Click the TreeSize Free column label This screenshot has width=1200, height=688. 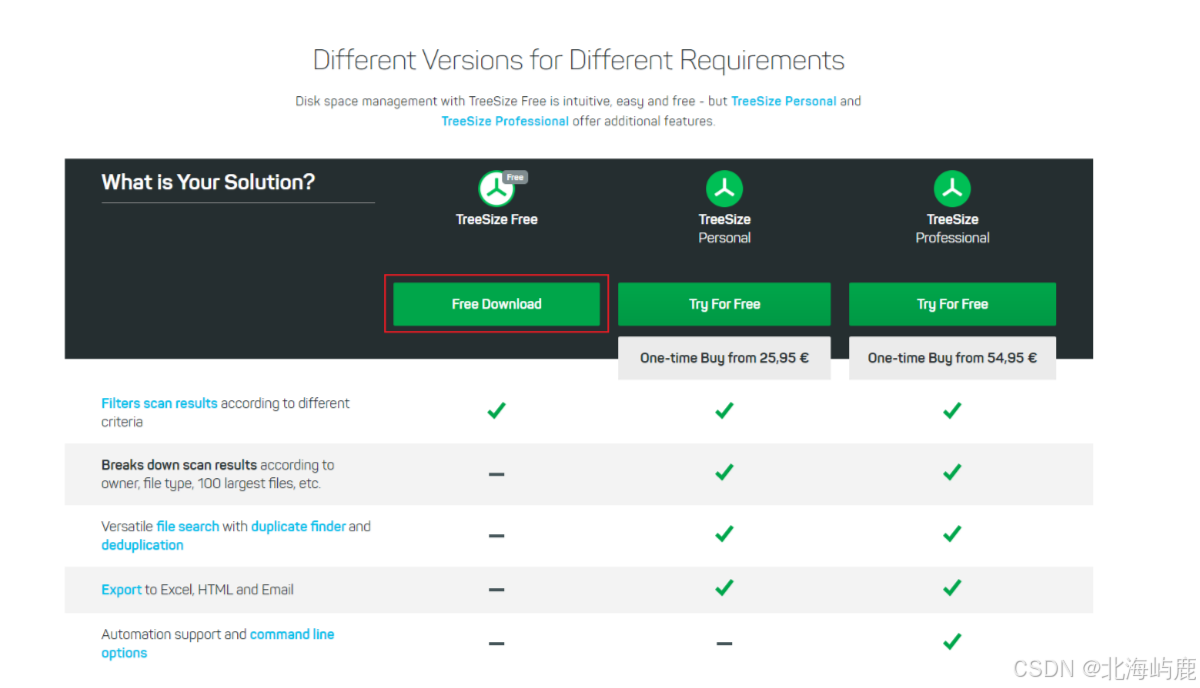pyautogui.click(x=496, y=219)
